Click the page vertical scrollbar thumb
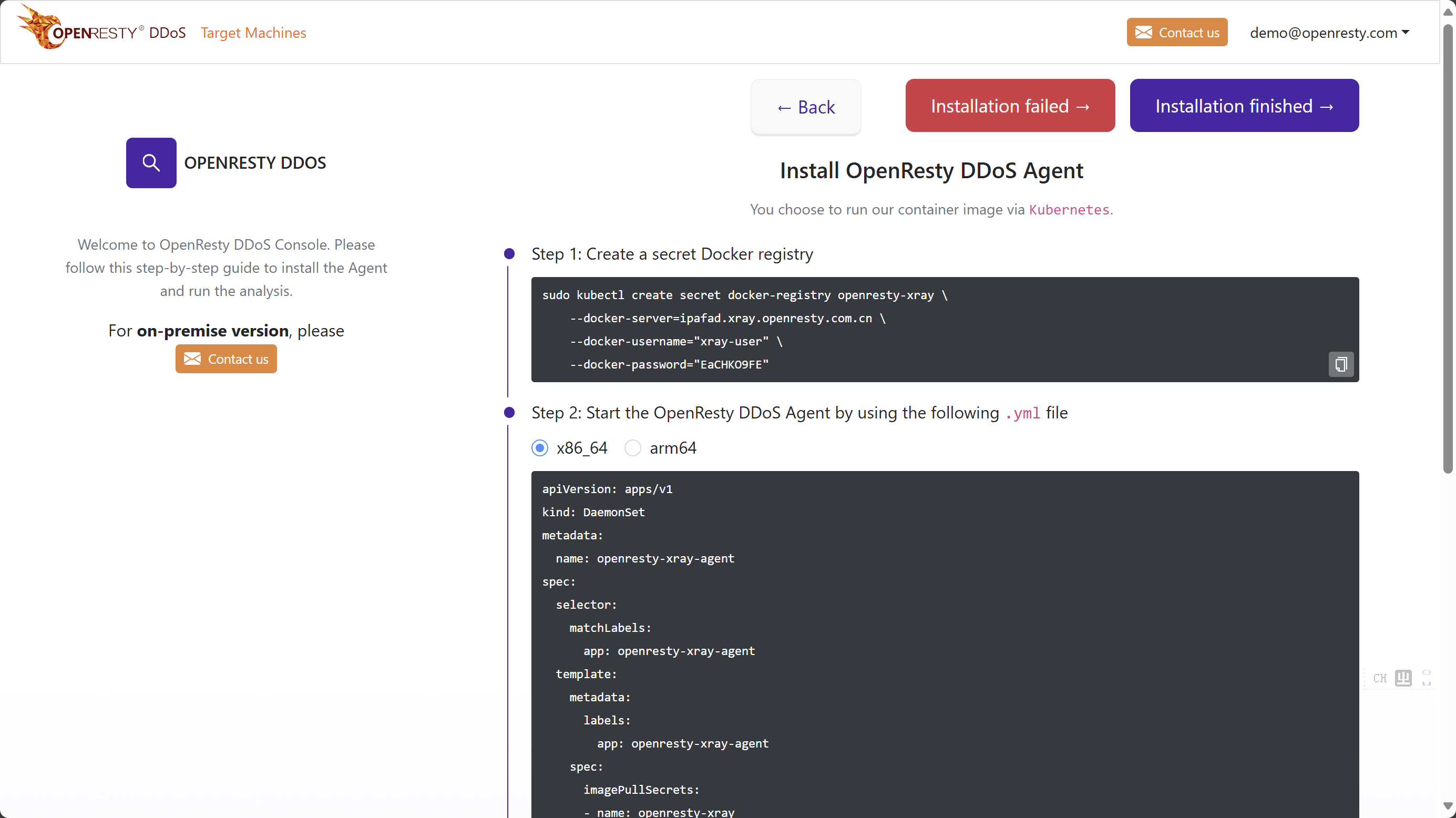This screenshot has height=818, width=1456. 1448,249
